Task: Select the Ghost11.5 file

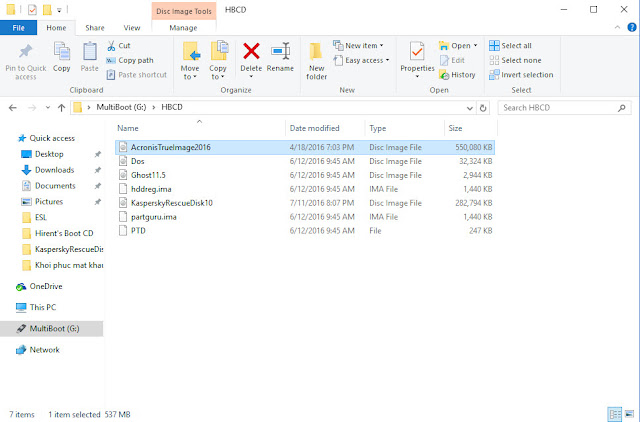Action: tap(305, 175)
